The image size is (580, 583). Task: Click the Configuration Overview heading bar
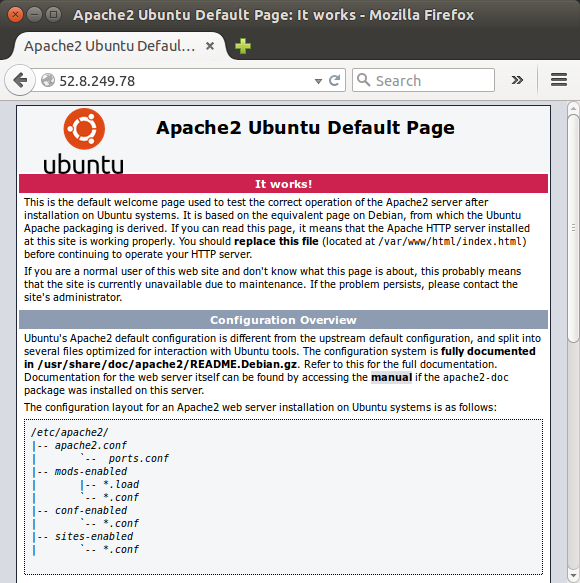coord(283,320)
